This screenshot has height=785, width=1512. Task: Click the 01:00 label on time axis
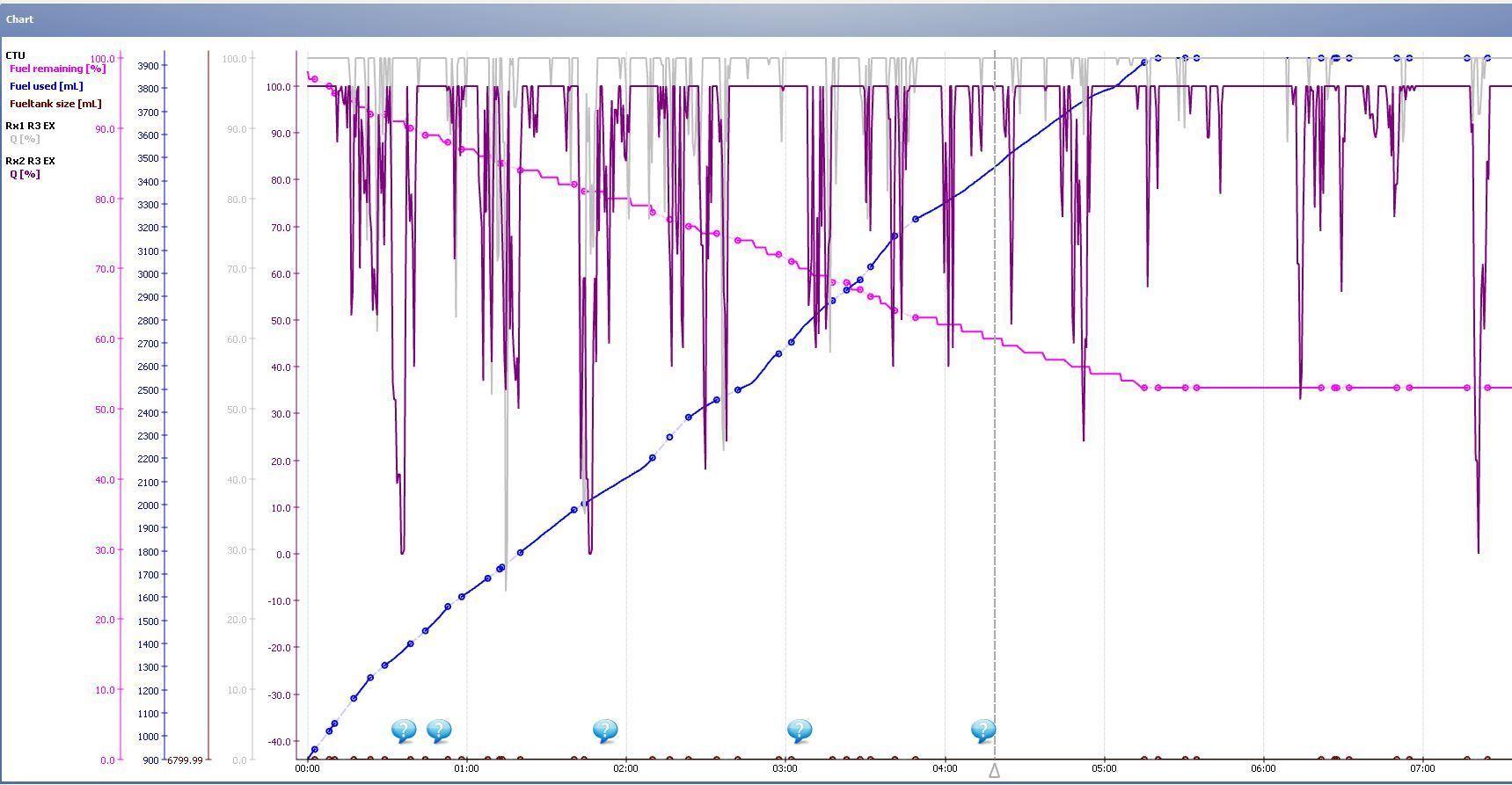point(466,769)
